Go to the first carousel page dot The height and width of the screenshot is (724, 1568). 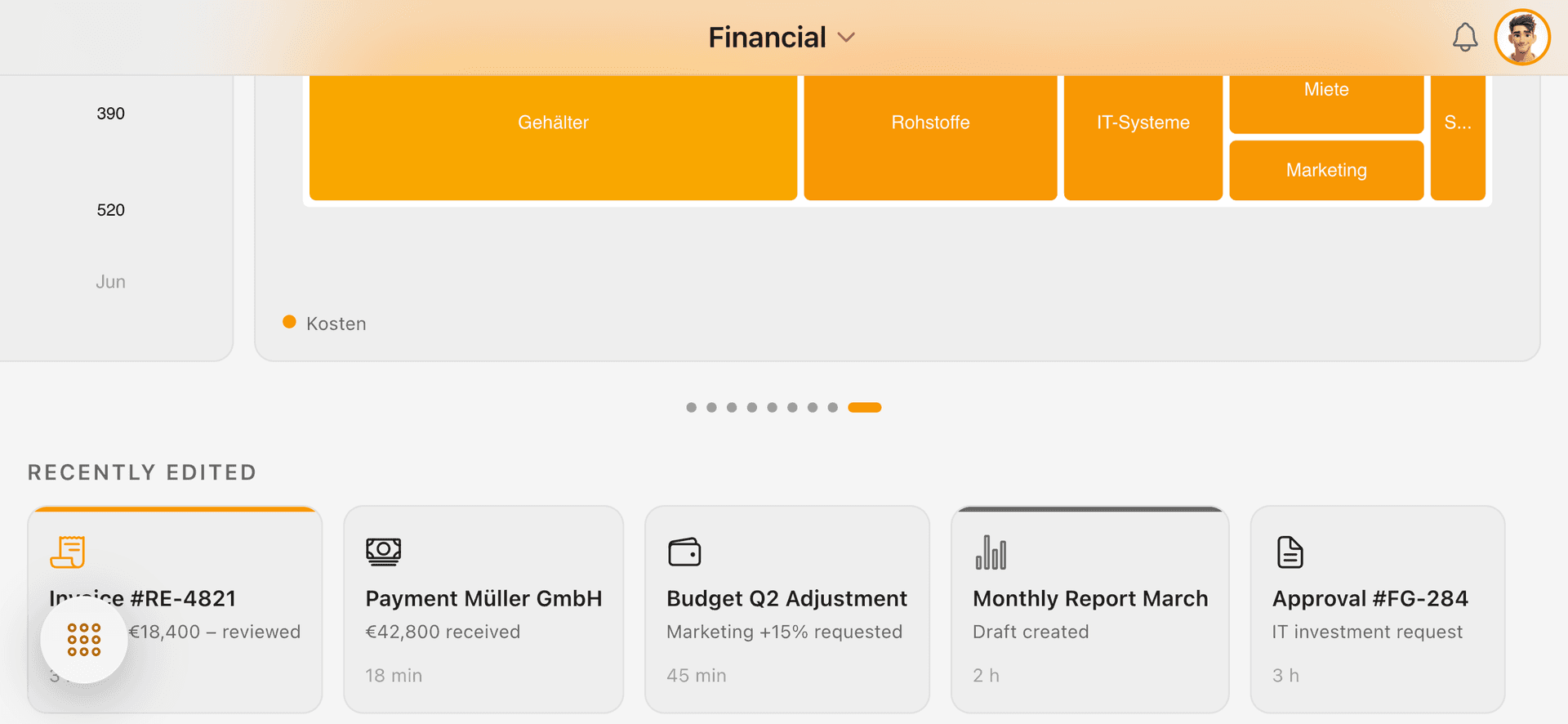click(692, 407)
